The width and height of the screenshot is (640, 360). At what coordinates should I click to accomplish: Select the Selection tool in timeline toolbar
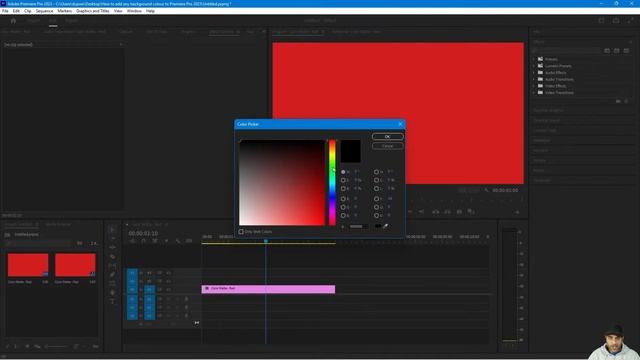pyautogui.click(x=113, y=230)
